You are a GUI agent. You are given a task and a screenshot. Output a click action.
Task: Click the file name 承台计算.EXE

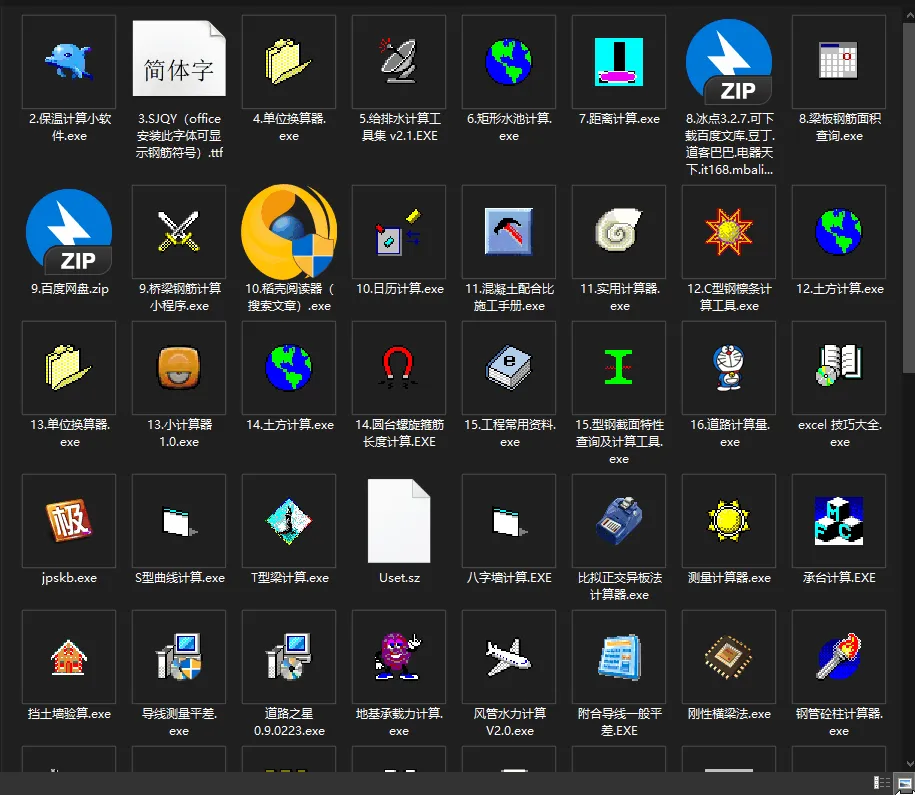(839, 578)
